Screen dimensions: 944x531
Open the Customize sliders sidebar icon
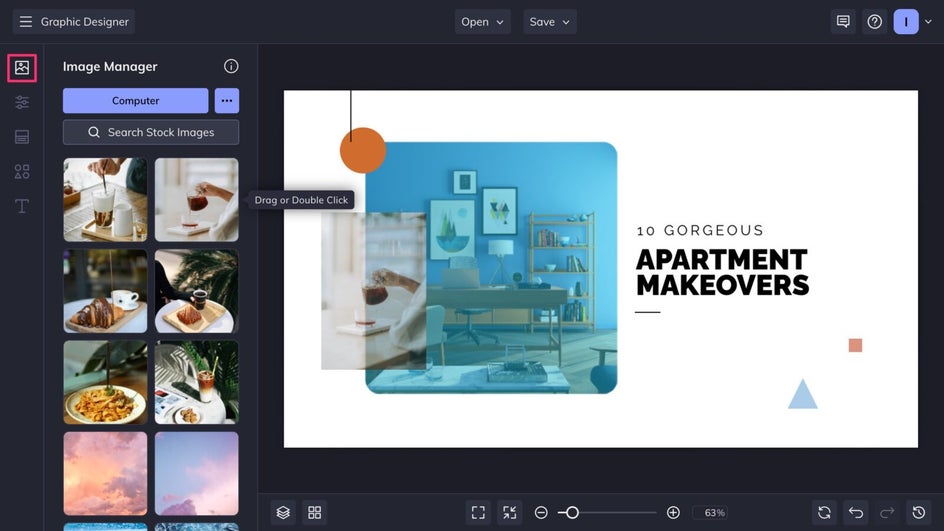(x=22, y=102)
